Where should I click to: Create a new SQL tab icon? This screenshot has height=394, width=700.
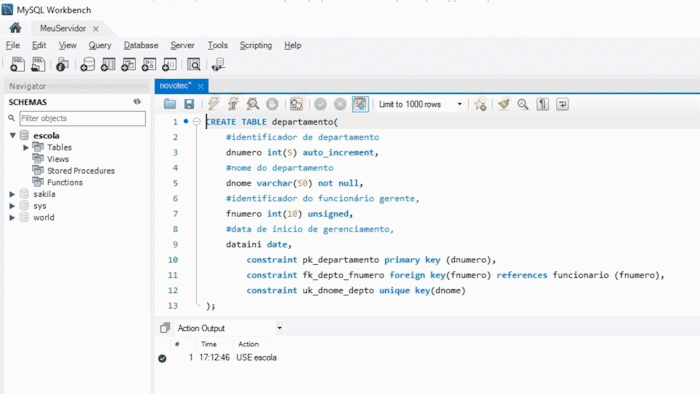tap(17, 65)
